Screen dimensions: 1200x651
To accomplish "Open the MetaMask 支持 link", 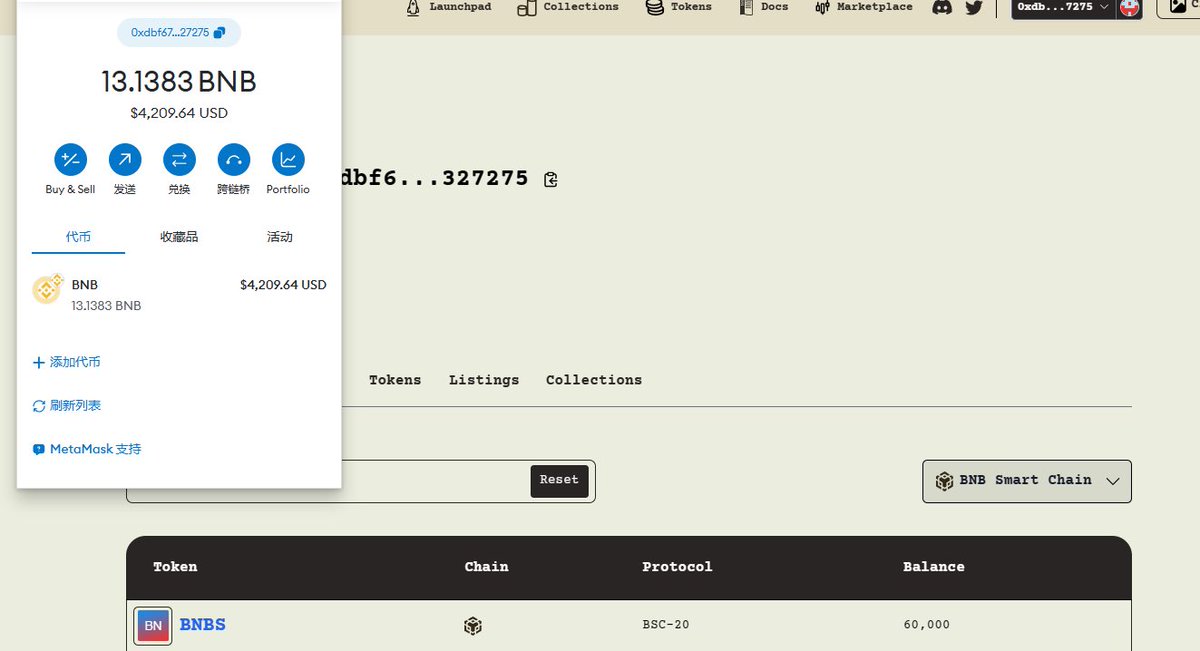I will point(87,450).
